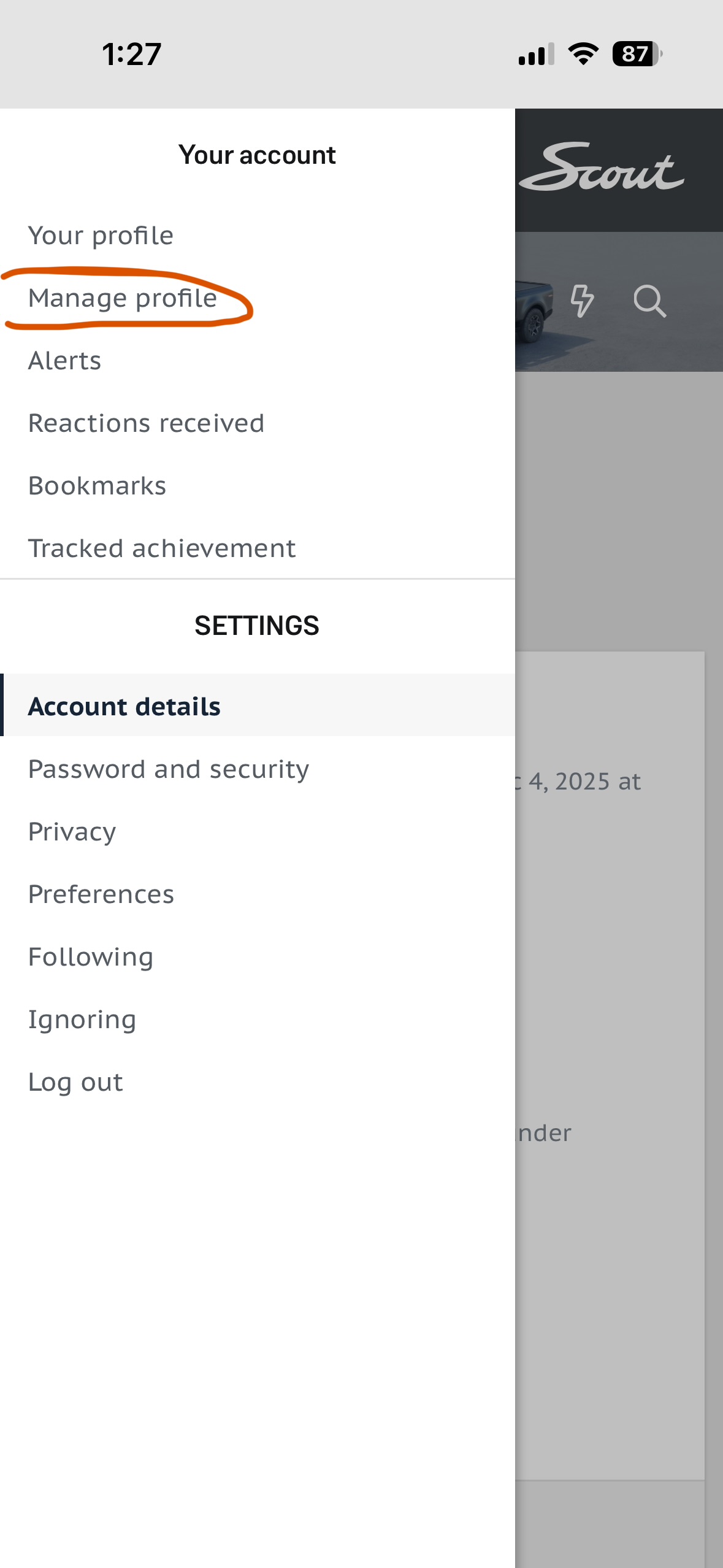Tap the lightning bolt icon
Viewport: 723px width, 1568px height.
(x=581, y=301)
